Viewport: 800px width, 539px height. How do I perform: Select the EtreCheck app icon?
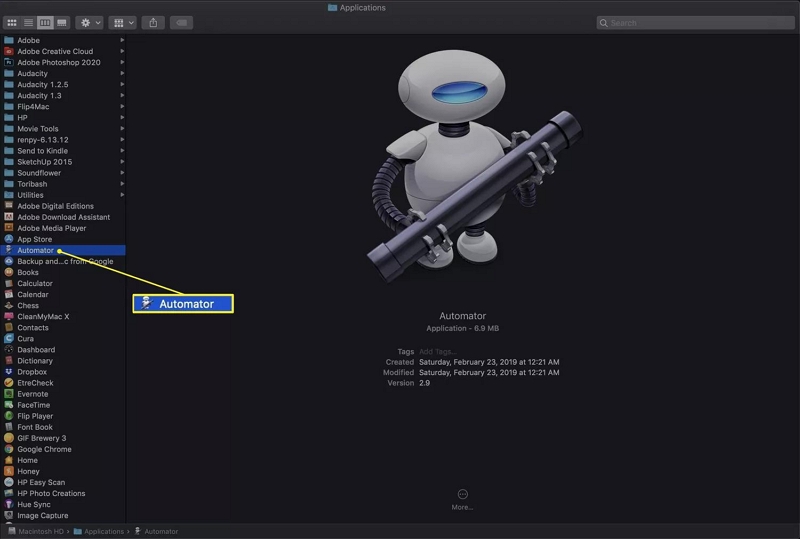(x=9, y=383)
